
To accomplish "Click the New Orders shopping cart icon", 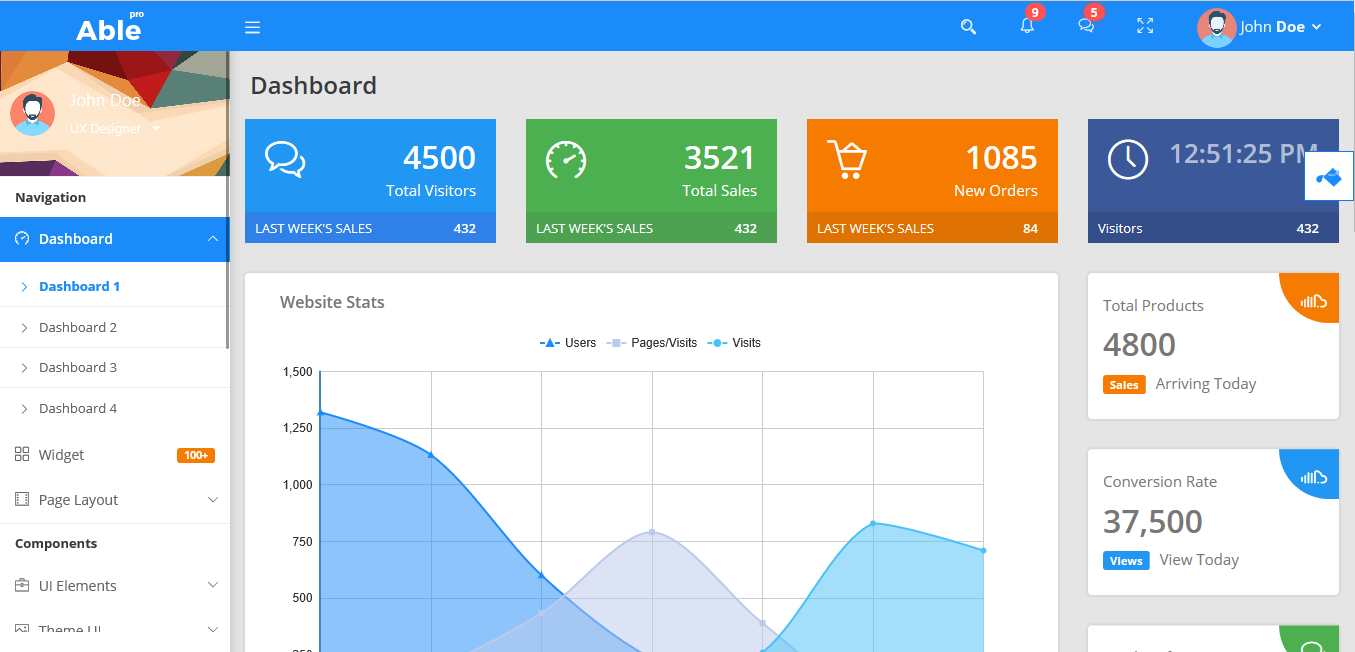I will 847,160.
